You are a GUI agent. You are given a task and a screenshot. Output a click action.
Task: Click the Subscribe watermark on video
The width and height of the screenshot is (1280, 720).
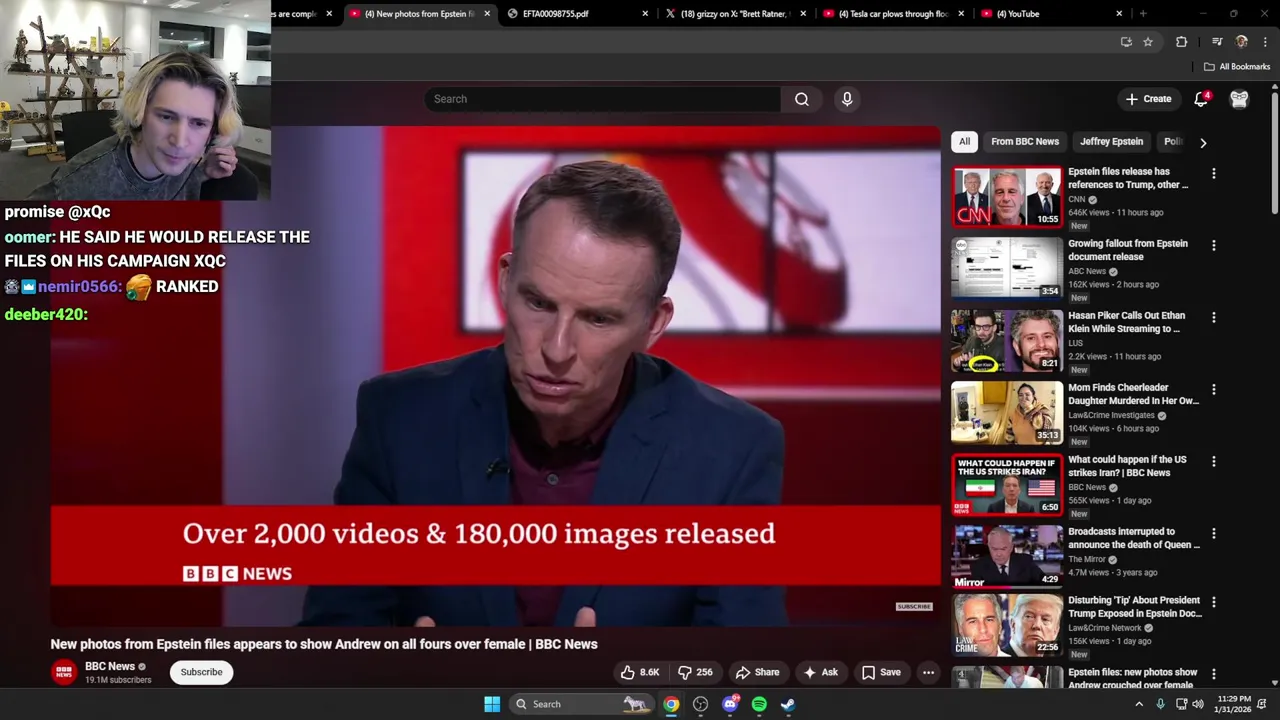[x=914, y=607]
